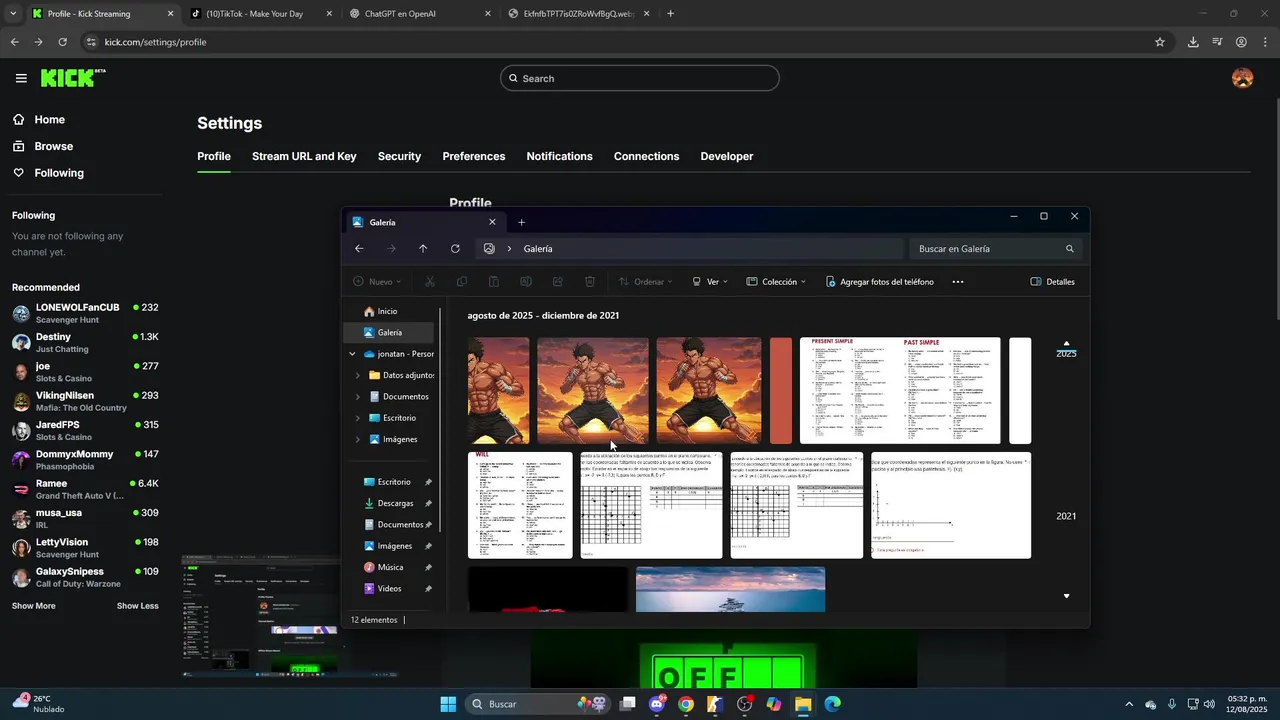Open Google Chrome from the taskbar
Image resolution: width=1280 pixels, height=720 pixels.
click(x=685, y=704)
